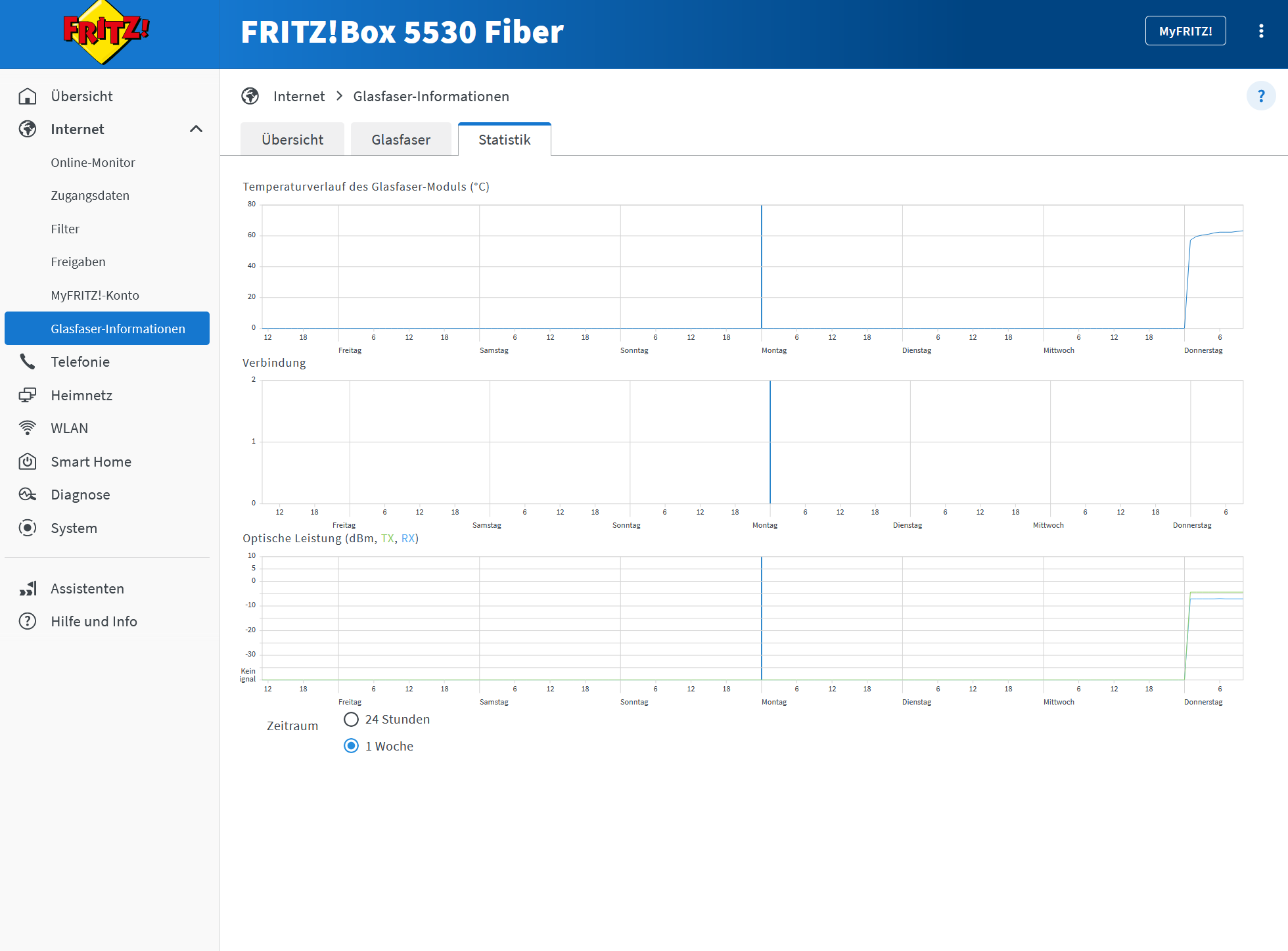
Task: Click the Zeitraum label
Action: click(292, 726)
